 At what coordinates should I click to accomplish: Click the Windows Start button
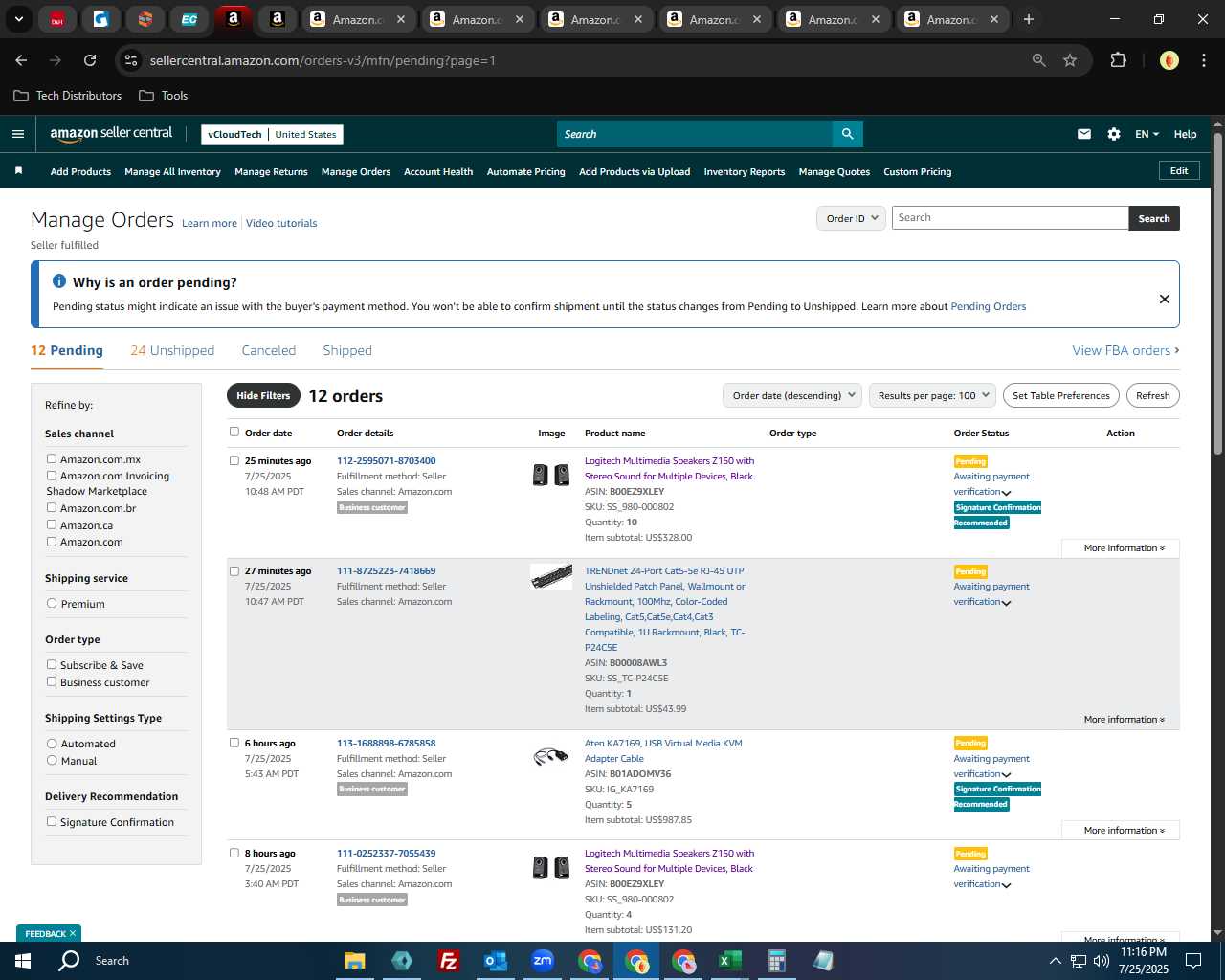tap(23, 961)
